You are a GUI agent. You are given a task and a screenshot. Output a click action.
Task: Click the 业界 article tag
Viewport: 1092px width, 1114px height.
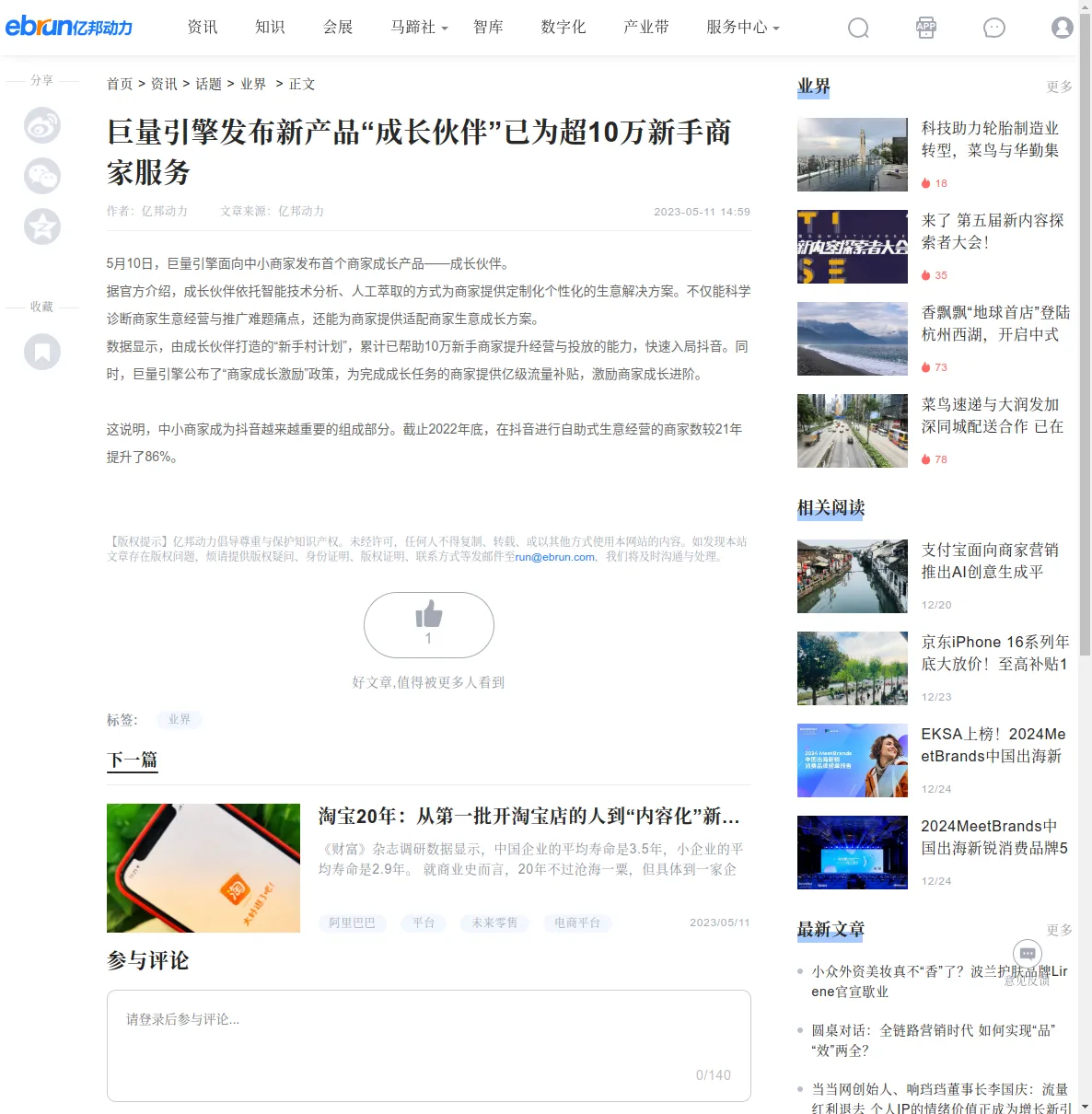coord(180,720)
